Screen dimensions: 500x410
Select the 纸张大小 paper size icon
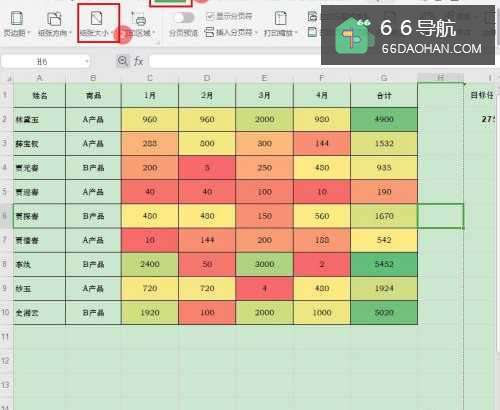(96, 19)
